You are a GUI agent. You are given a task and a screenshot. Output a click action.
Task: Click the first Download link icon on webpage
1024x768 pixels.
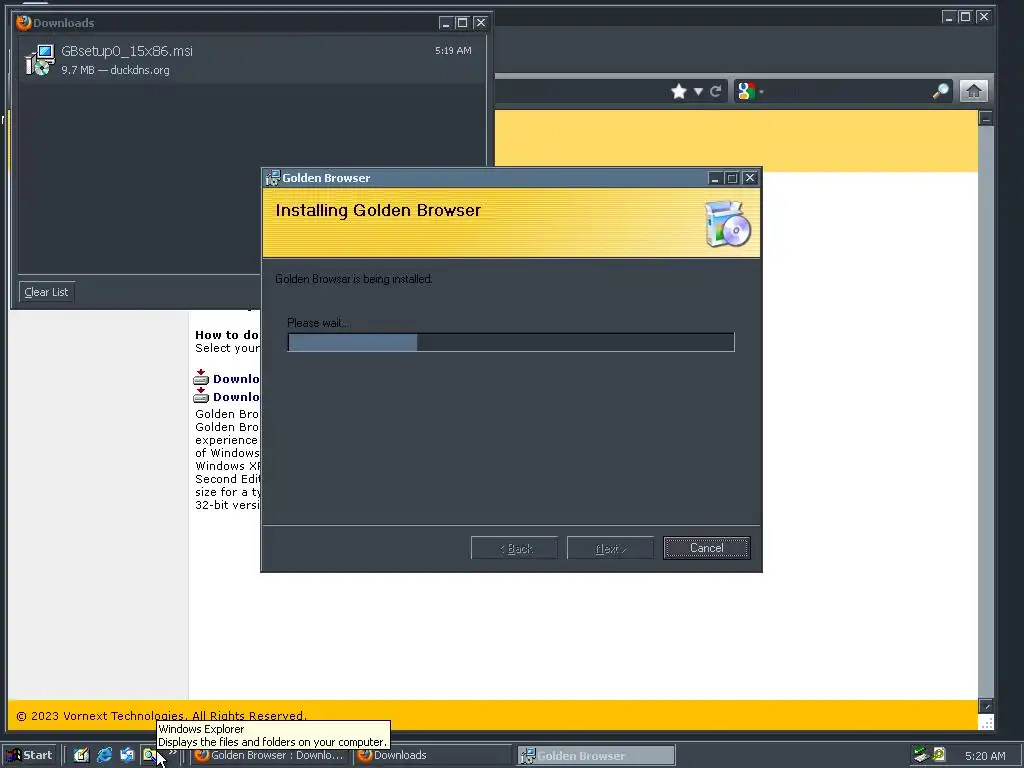tap(201, 377)
